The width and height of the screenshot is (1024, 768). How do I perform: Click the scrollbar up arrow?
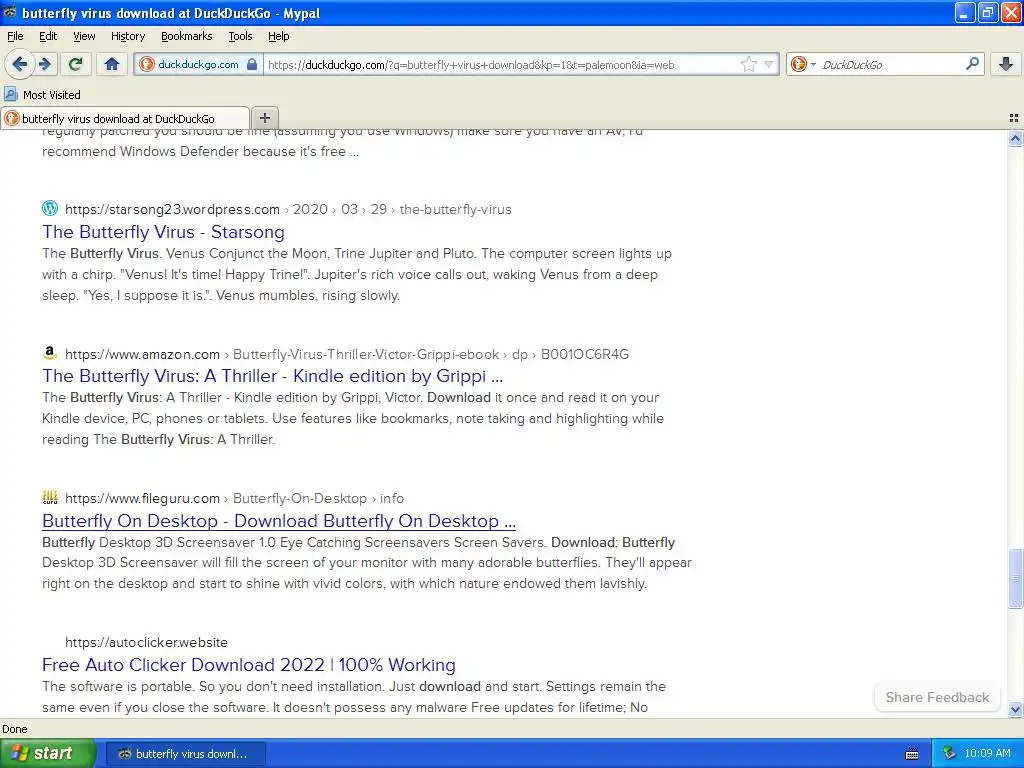click(x=1015, y=138)
